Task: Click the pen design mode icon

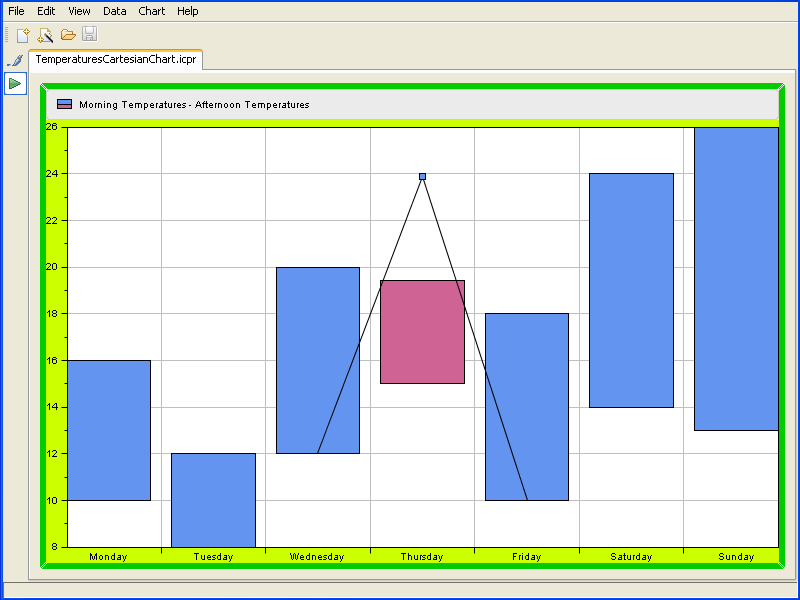Action: click(14, 61)
